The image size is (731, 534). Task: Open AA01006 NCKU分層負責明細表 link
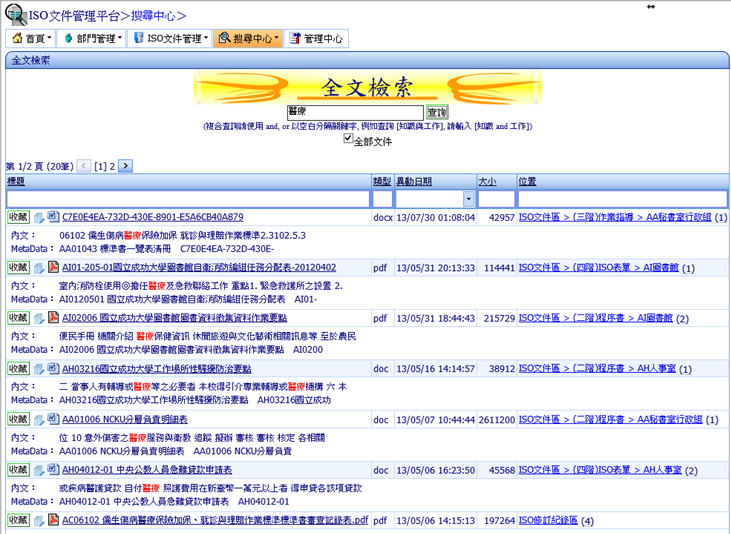point(125,419)
